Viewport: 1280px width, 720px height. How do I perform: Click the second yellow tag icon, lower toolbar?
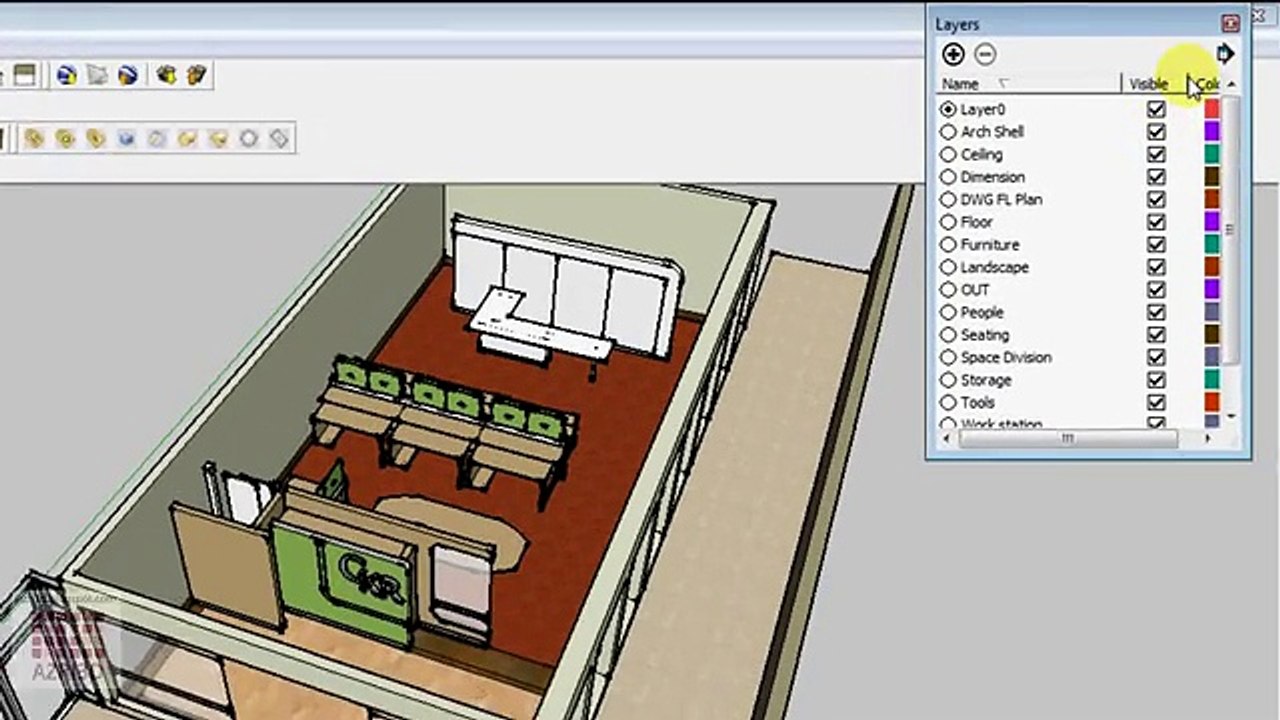65,138
